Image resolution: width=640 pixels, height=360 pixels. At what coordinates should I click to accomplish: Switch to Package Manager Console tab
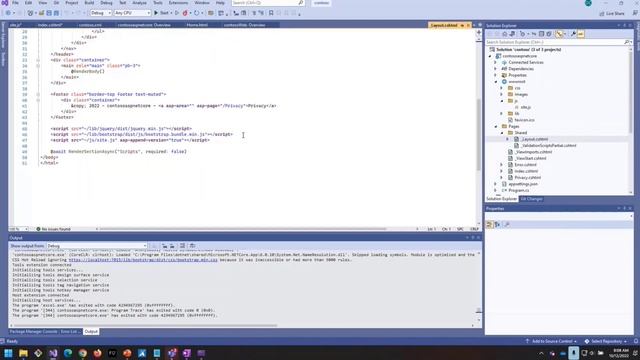point(33,331)
